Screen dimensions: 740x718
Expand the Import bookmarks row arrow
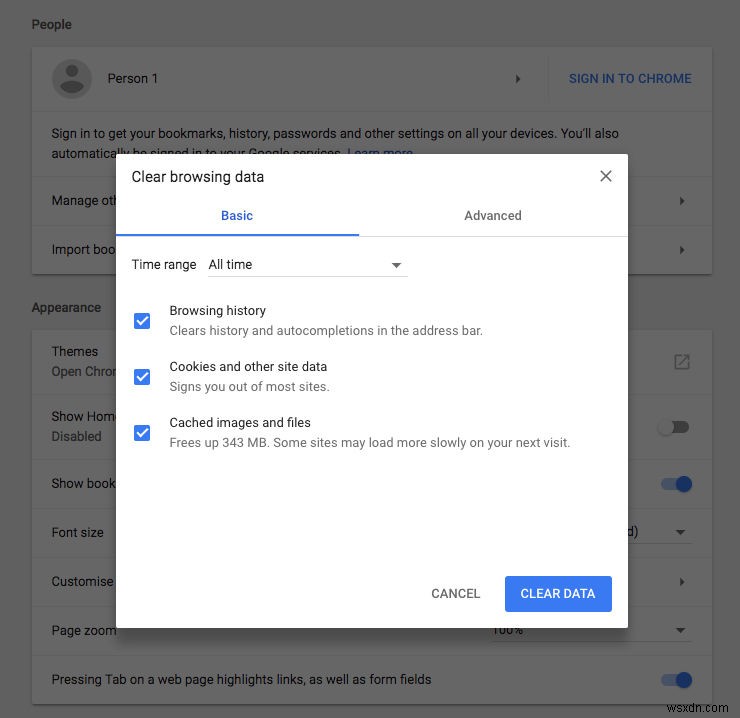682,250
